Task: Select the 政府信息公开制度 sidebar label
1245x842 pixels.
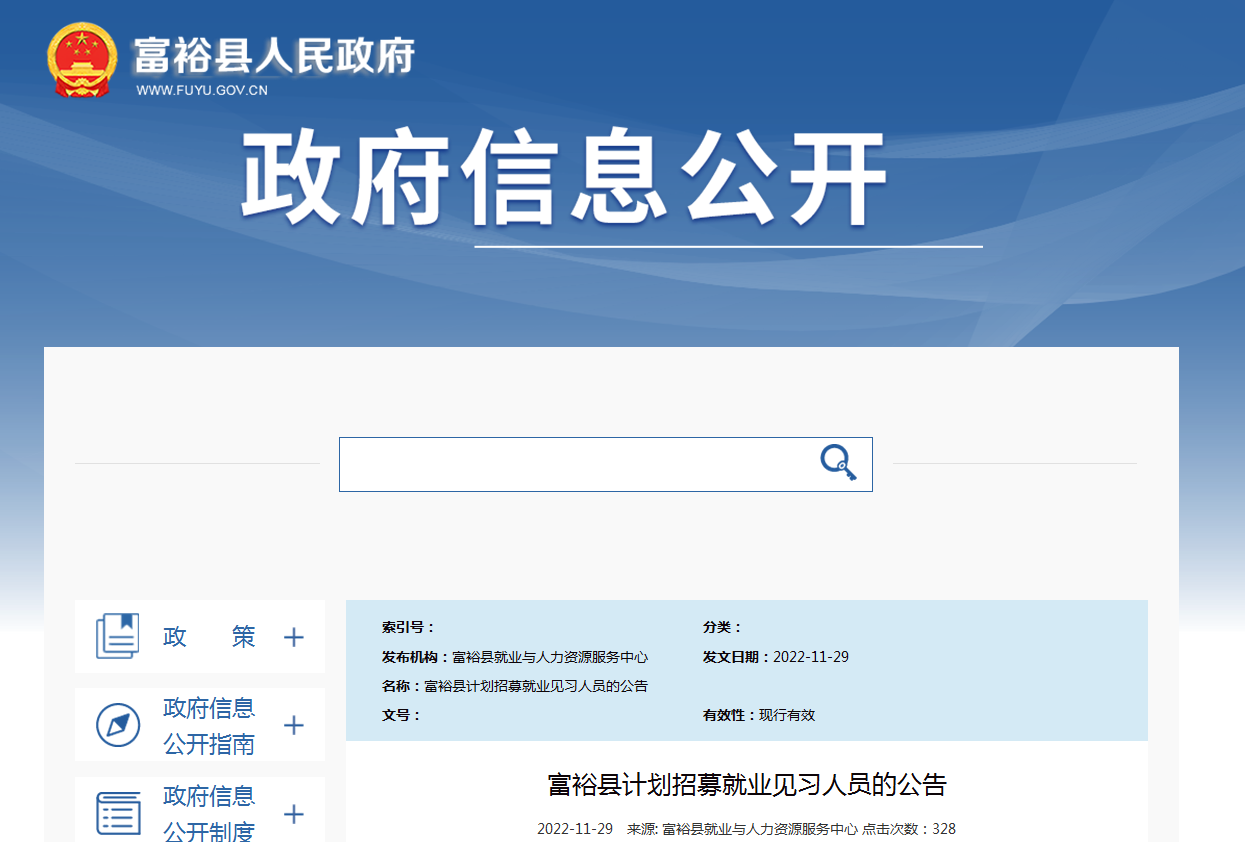Action: 209,814
